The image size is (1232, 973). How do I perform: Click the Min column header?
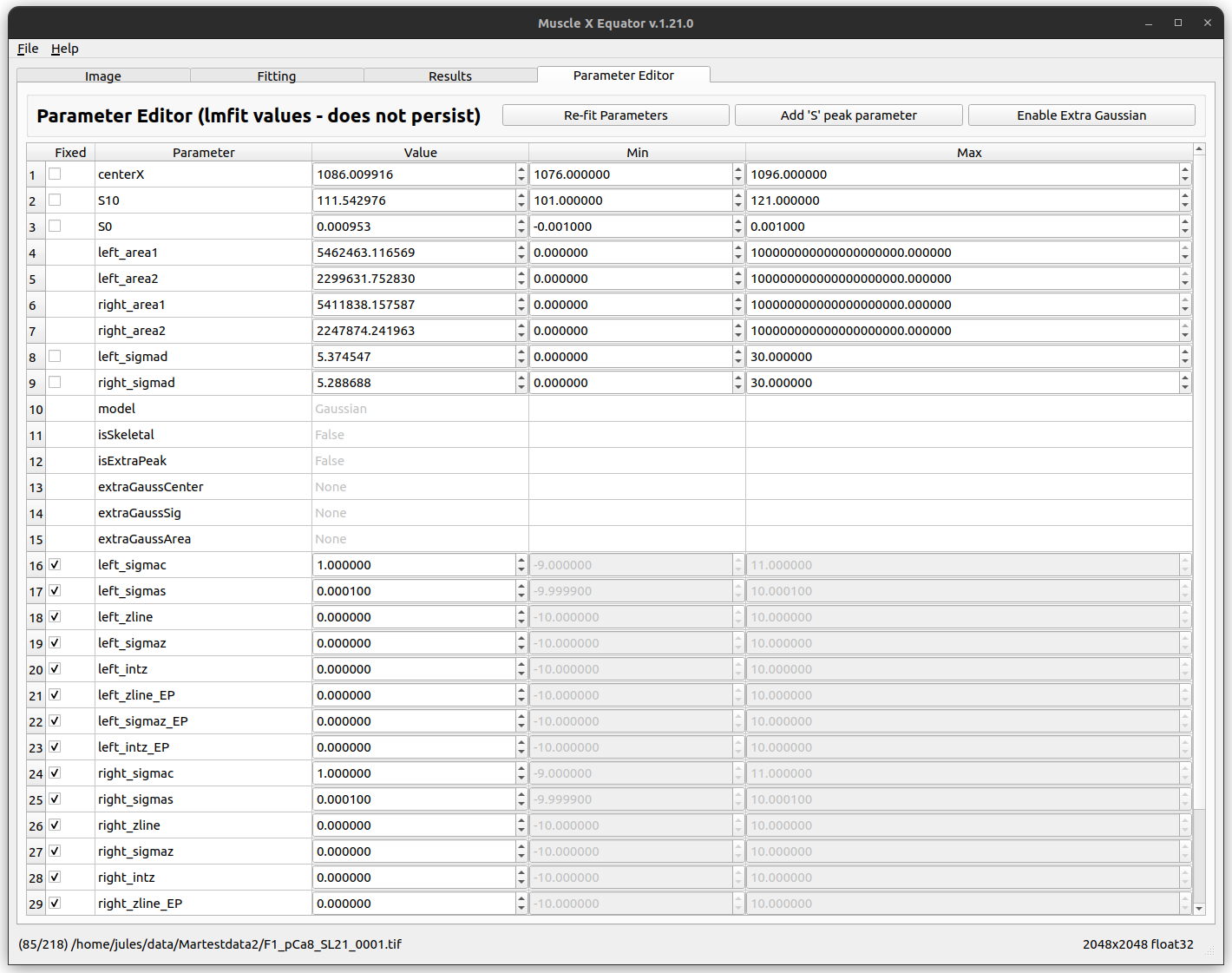[x=638, y=153]
